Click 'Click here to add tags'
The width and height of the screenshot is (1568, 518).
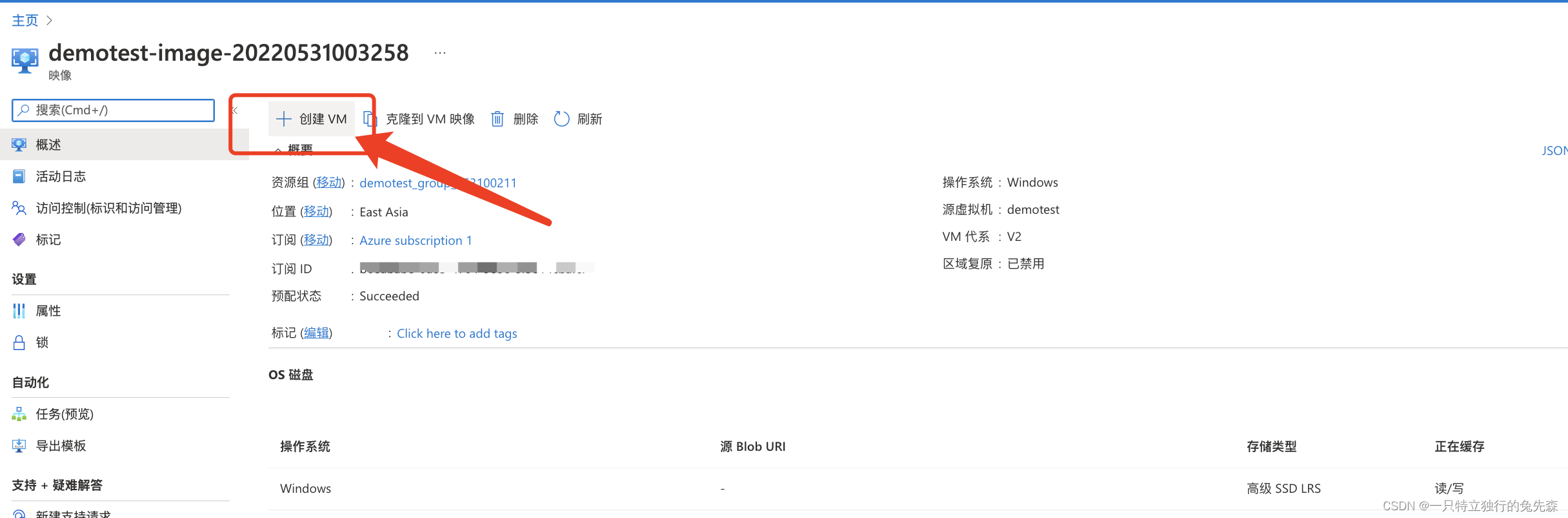coord(457,333)
